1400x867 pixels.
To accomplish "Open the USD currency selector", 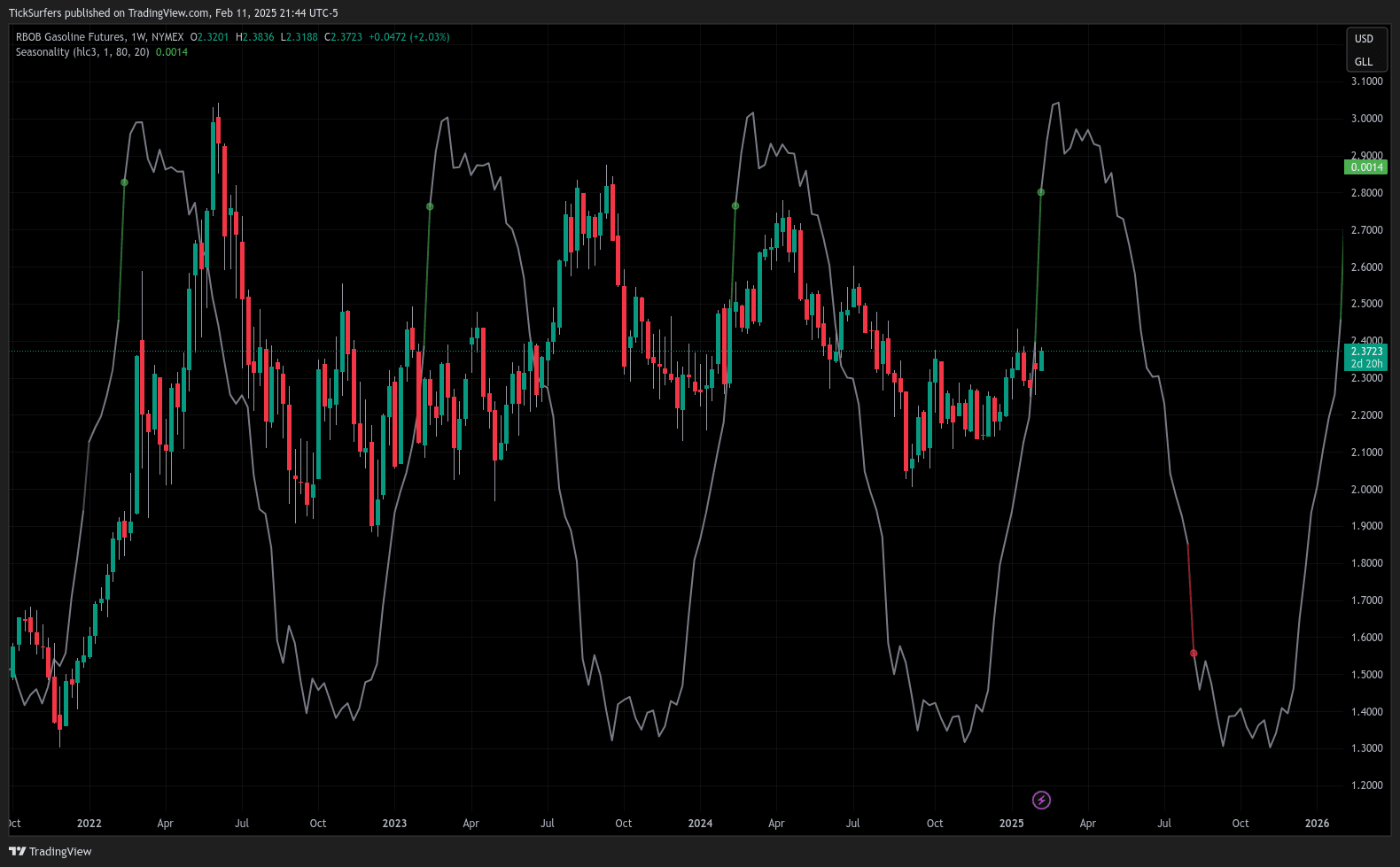I will (x=1364, y=39).
